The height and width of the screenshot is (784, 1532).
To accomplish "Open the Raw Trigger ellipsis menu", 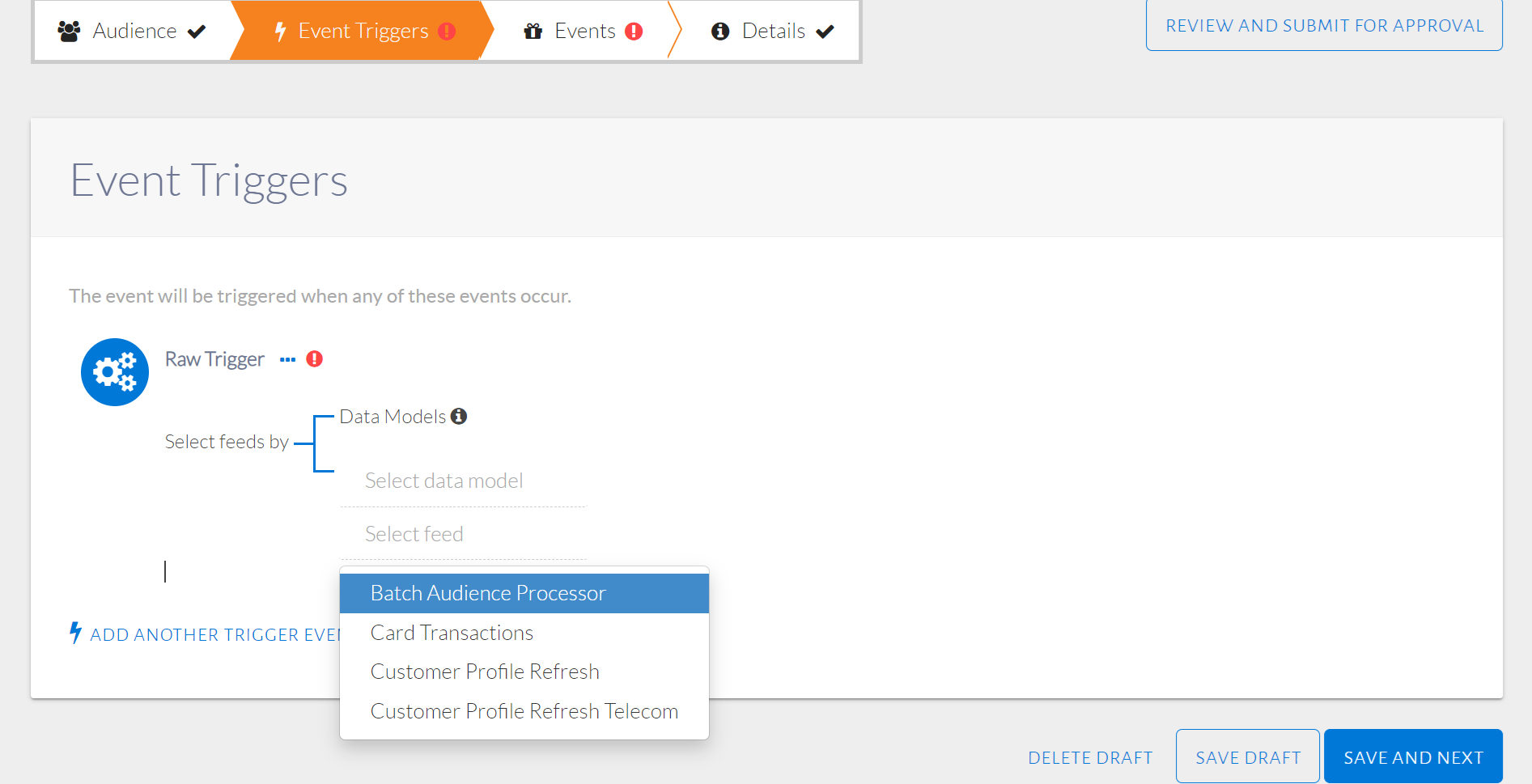I will click(287, 359).
